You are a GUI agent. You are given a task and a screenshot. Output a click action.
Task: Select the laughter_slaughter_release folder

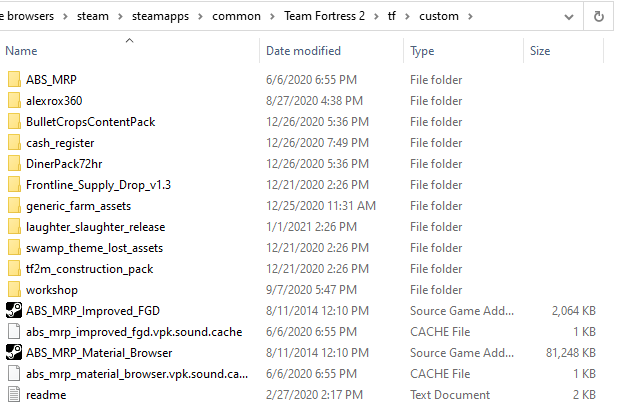[x=95, y=227]
